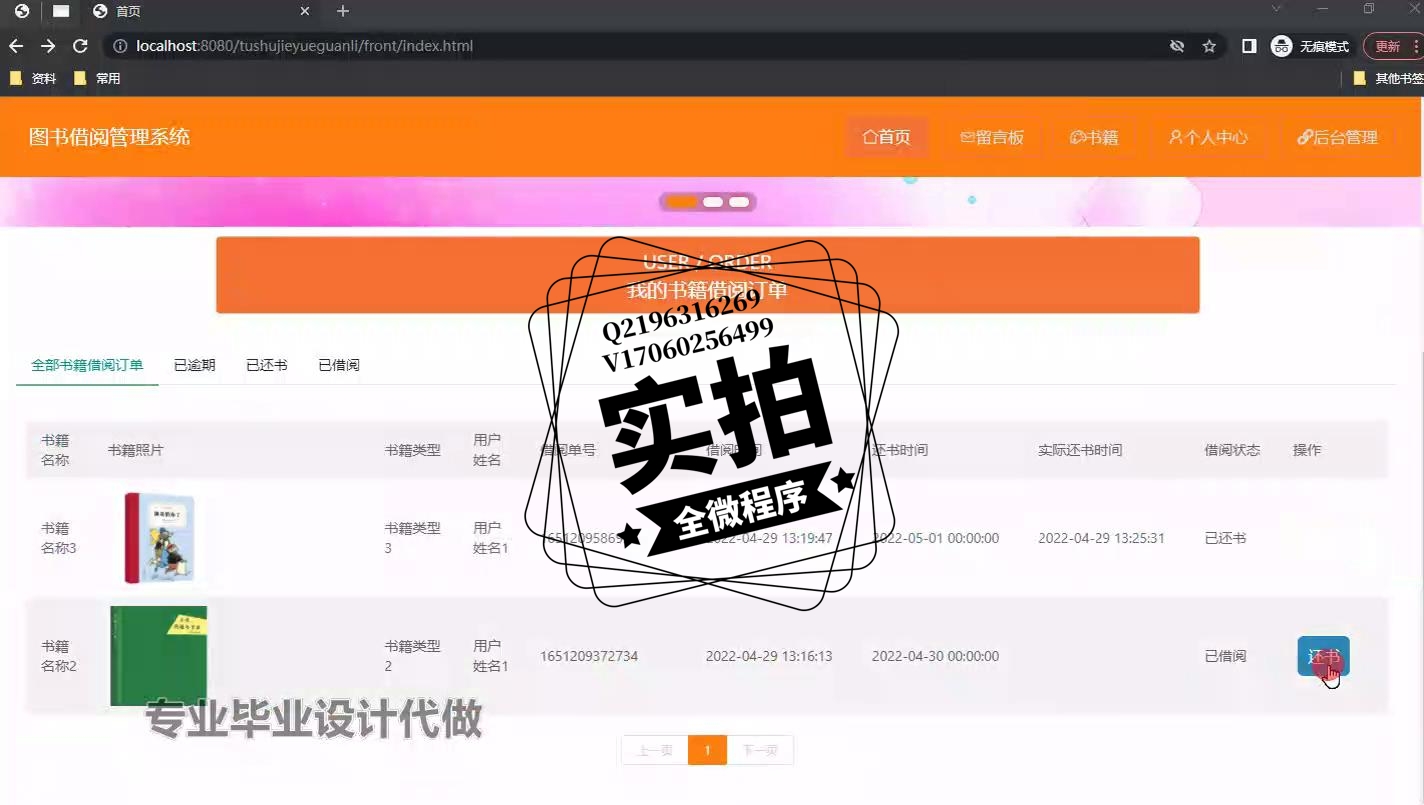Open a new tab with the plus icon
This screenshot has height=805, width=1424.
tap(343, 11)
